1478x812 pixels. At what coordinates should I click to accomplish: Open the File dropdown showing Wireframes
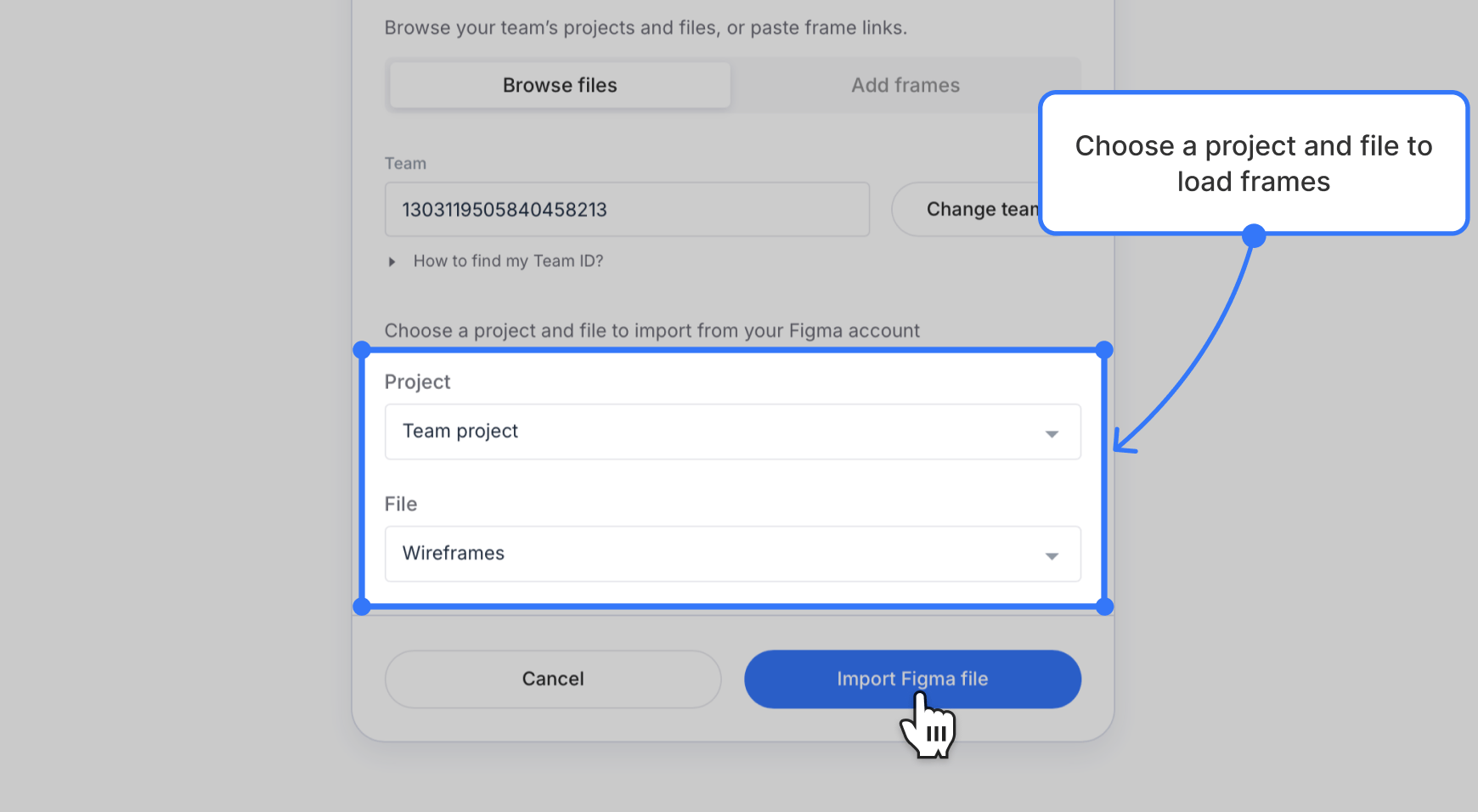pyautogui.click(x=732, y=554)
